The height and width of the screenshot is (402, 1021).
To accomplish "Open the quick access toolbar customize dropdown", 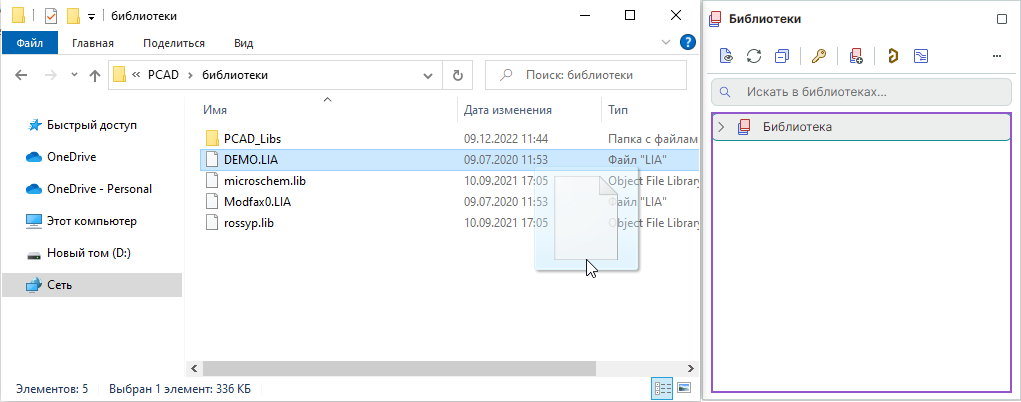I will pos(91,16).
